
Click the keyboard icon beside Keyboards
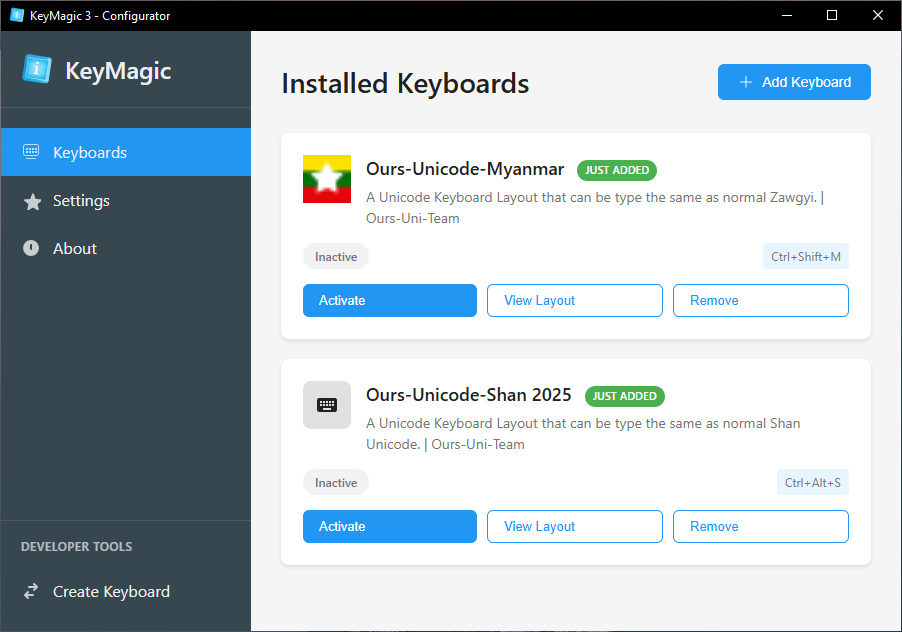tap(31, 152)
